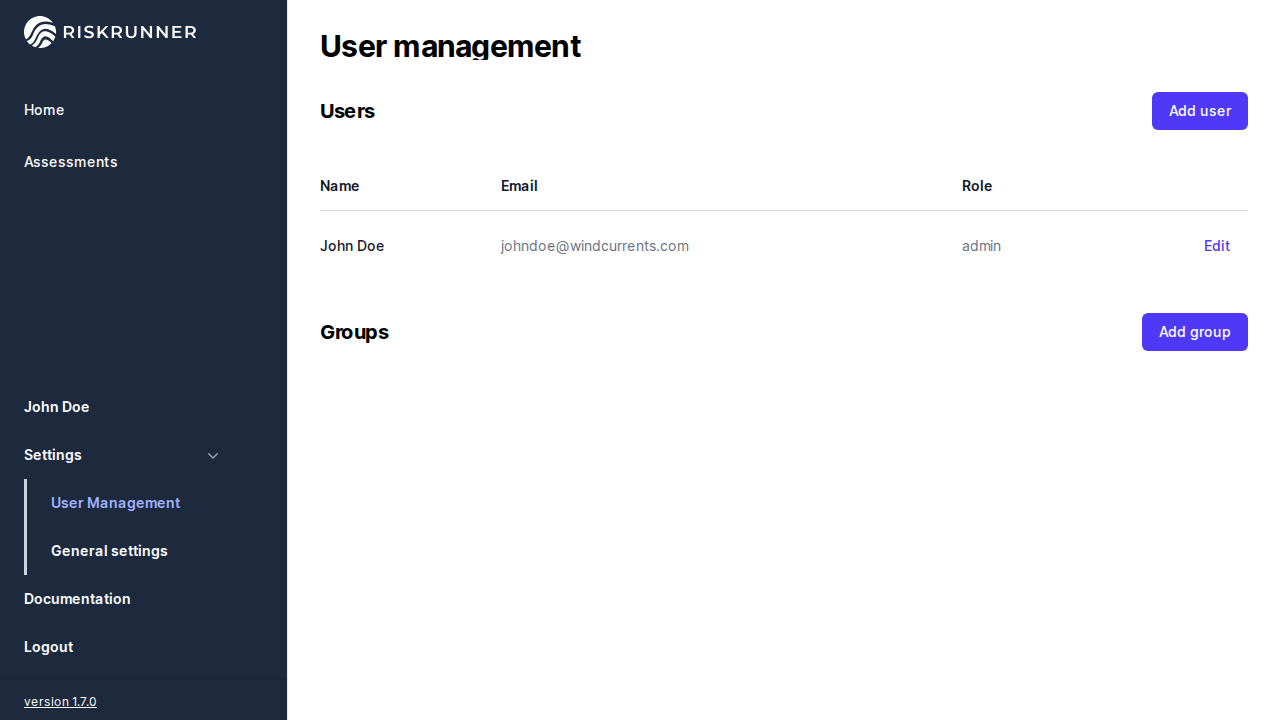
Task: Open General settings submenu item
Action: 109,551
